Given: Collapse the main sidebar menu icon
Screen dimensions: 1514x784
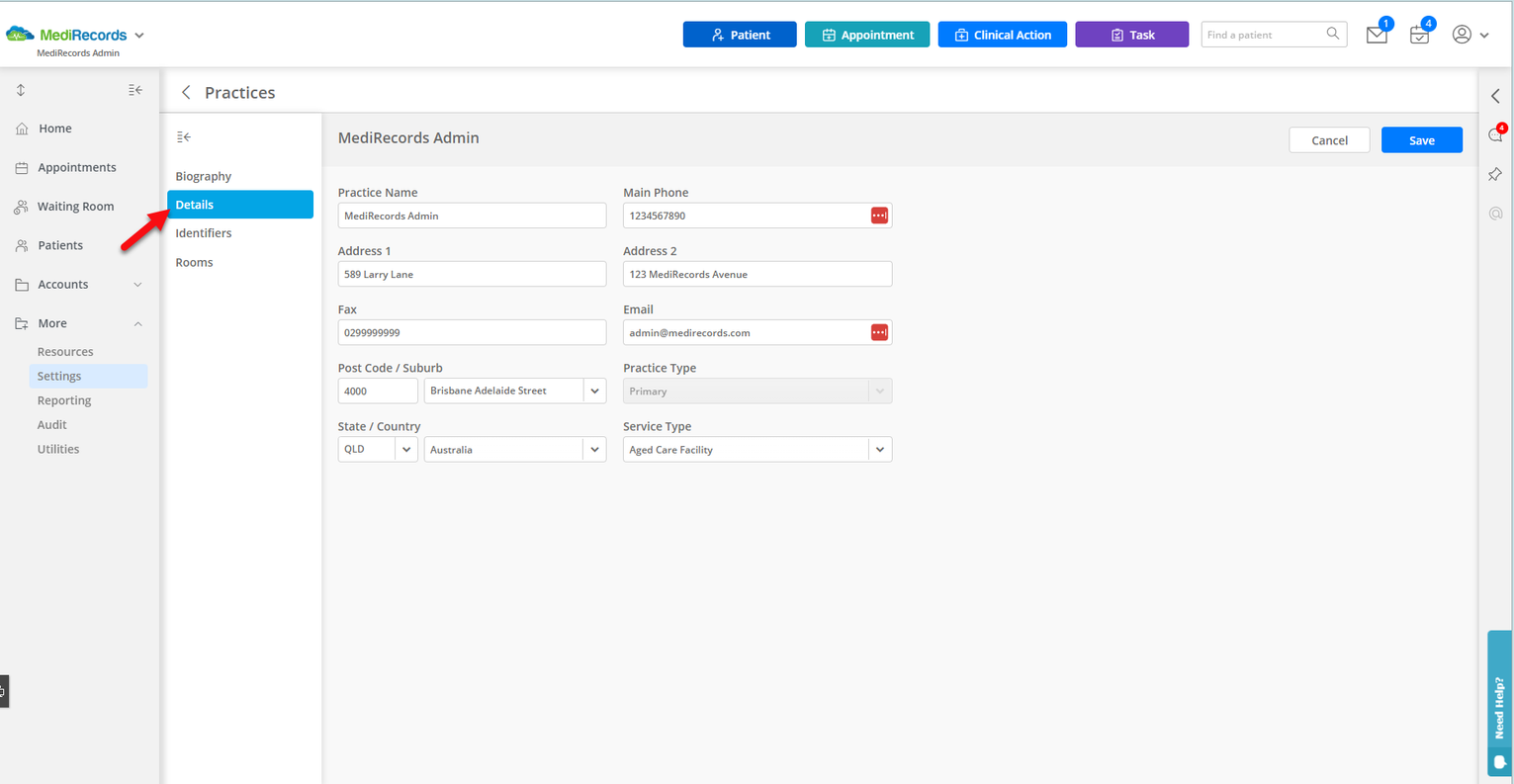Looking at the screenshot, I should (x=135, y=90).
